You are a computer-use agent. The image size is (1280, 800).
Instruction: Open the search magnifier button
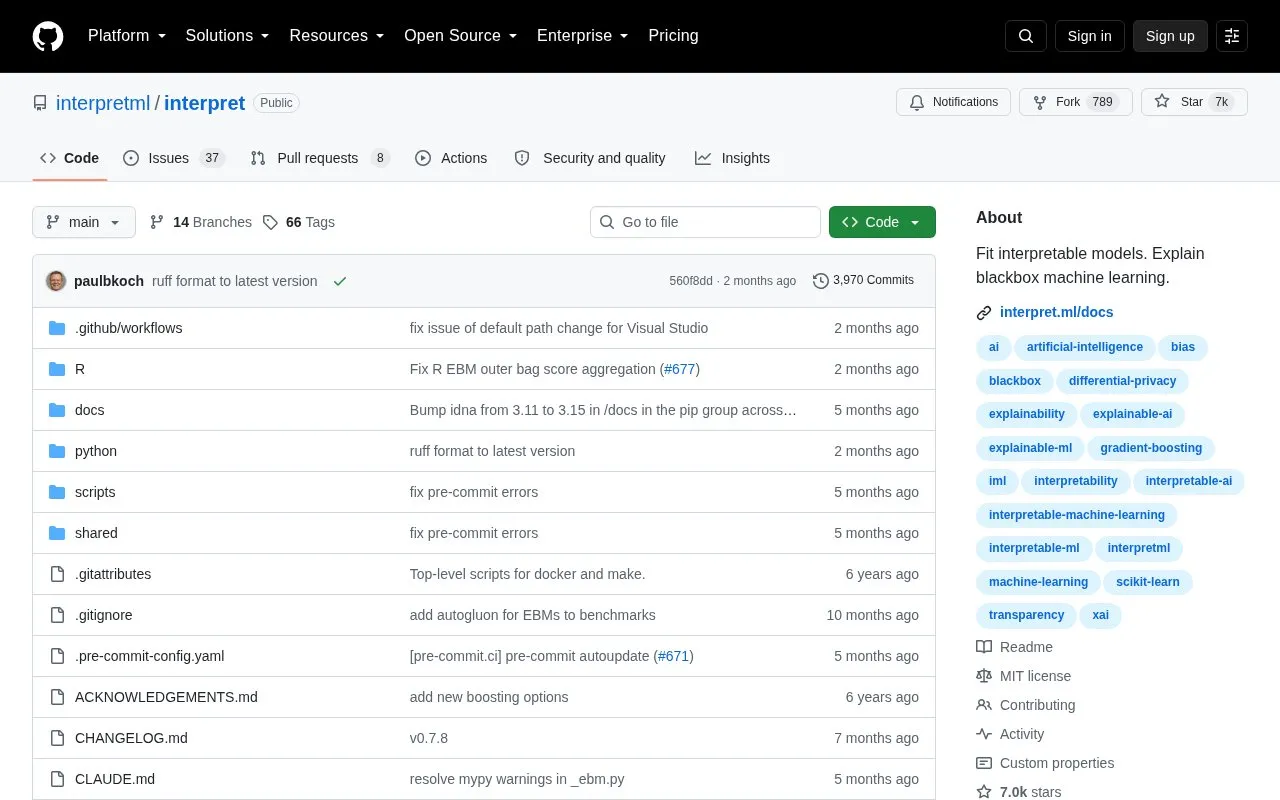pyautogui.click(x=1026, y=36)
